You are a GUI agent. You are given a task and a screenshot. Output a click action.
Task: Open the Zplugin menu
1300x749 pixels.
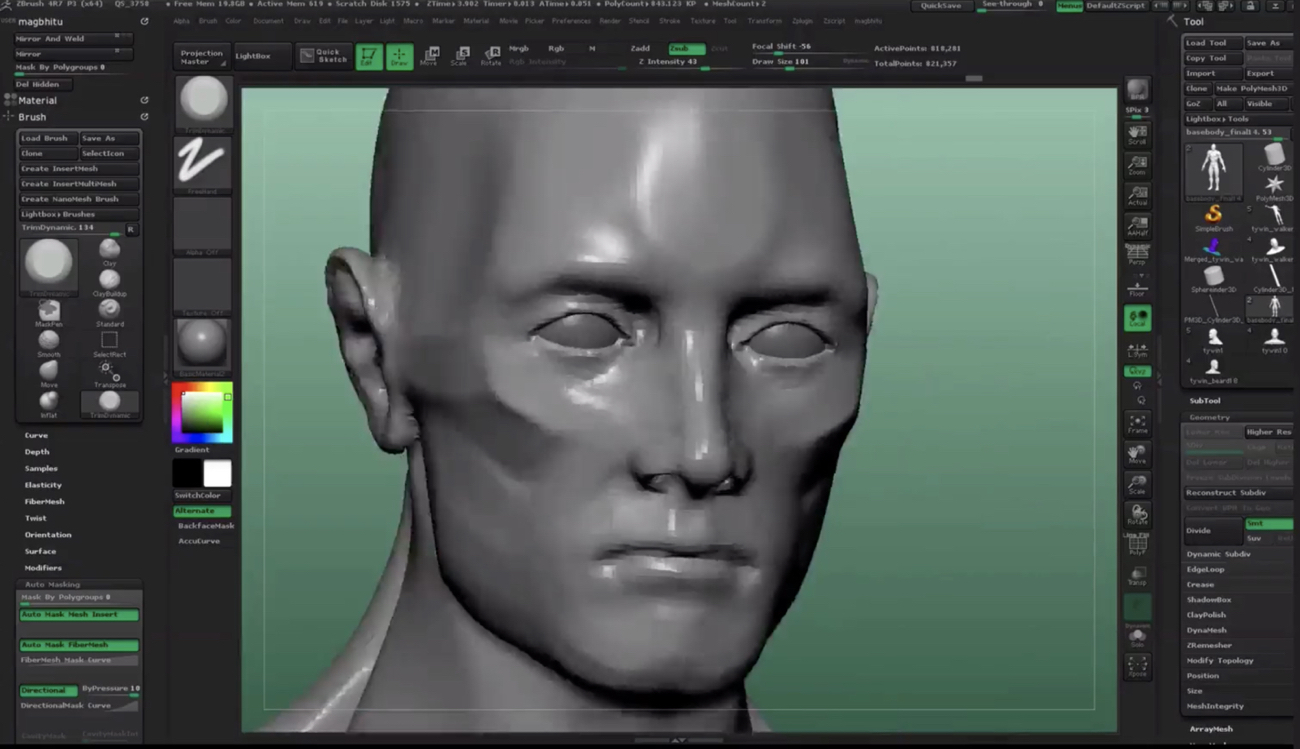802,21
